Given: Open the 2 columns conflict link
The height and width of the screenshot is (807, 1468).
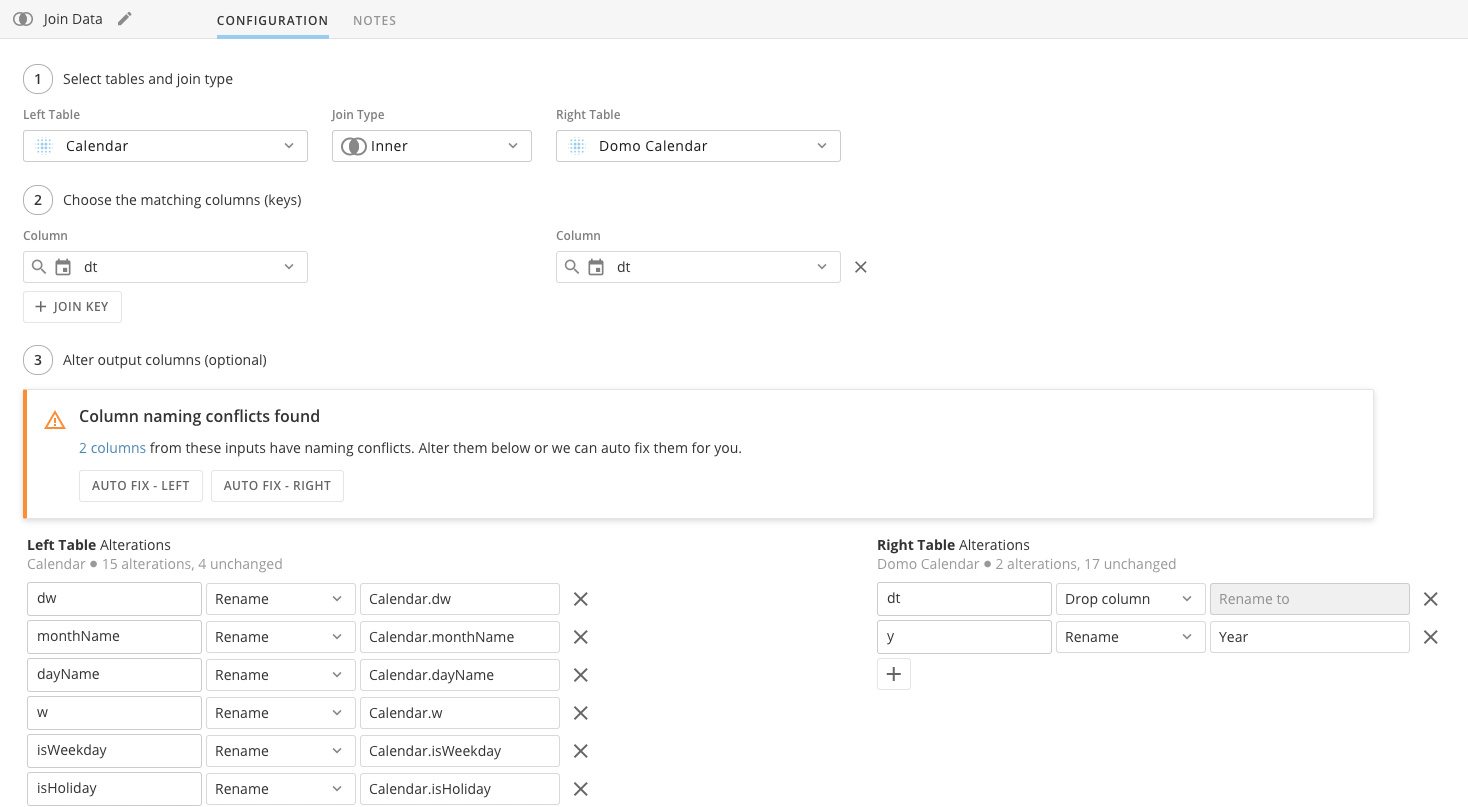Looking at the screenshot, I should coord(112,448).
